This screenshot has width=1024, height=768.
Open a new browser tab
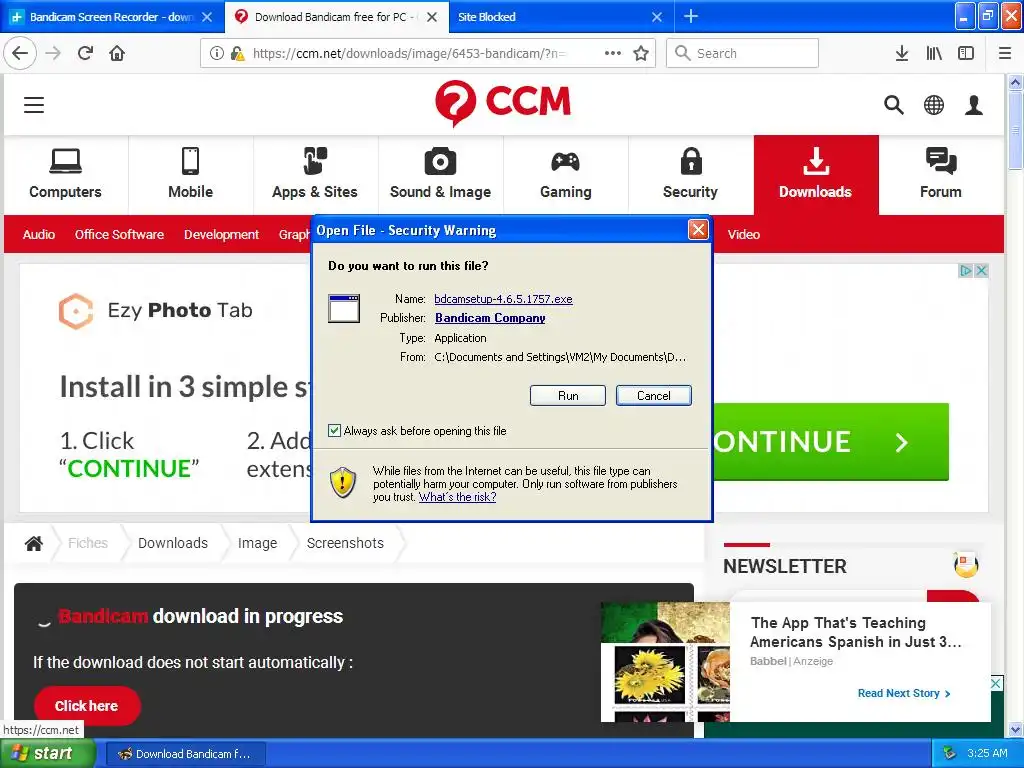click(691, 16)
